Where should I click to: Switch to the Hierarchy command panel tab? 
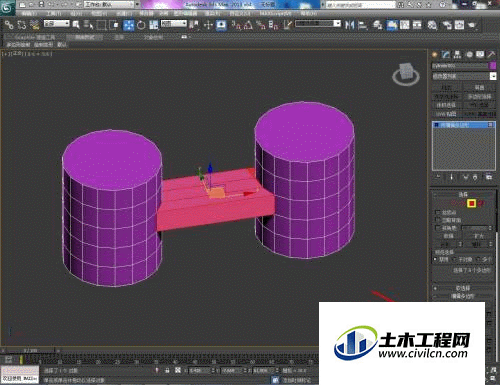(x=457, y=55)
